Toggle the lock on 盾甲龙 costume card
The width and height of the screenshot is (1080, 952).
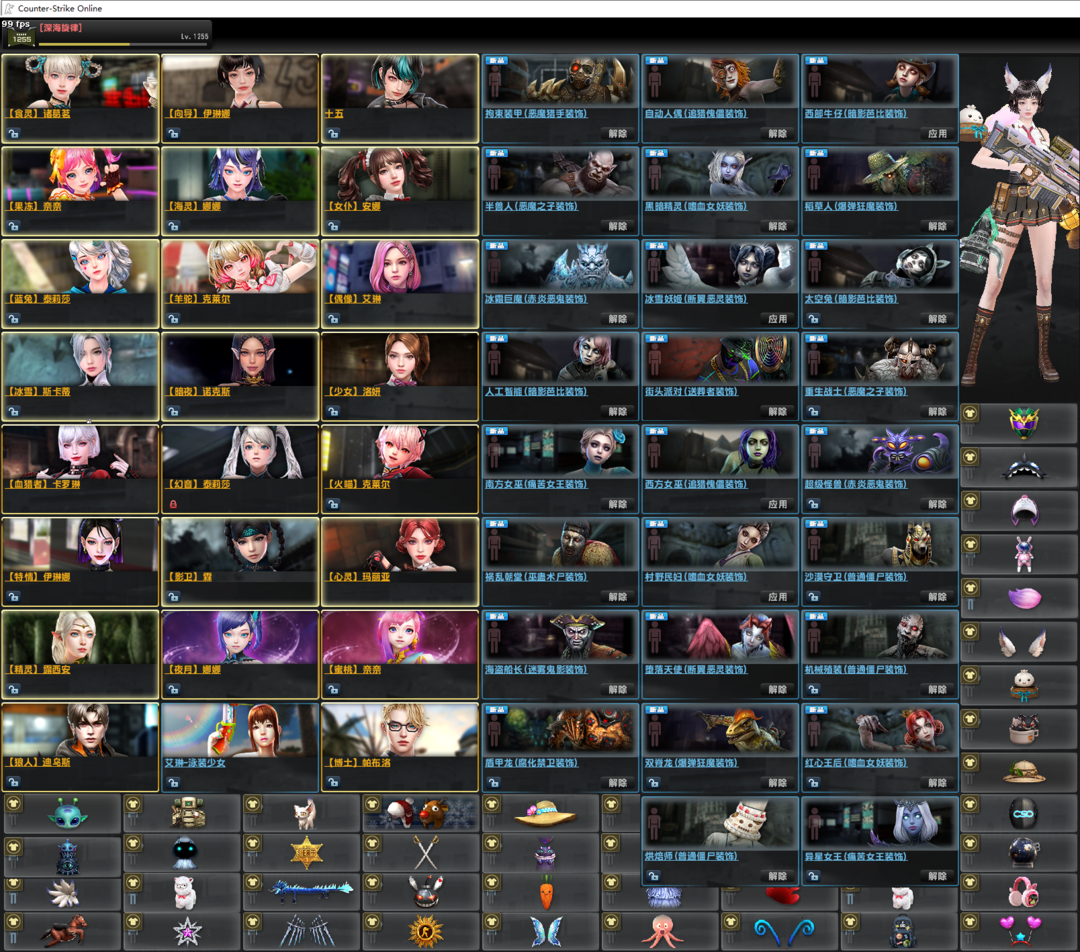pyautogui.click(x=494, y=783)
